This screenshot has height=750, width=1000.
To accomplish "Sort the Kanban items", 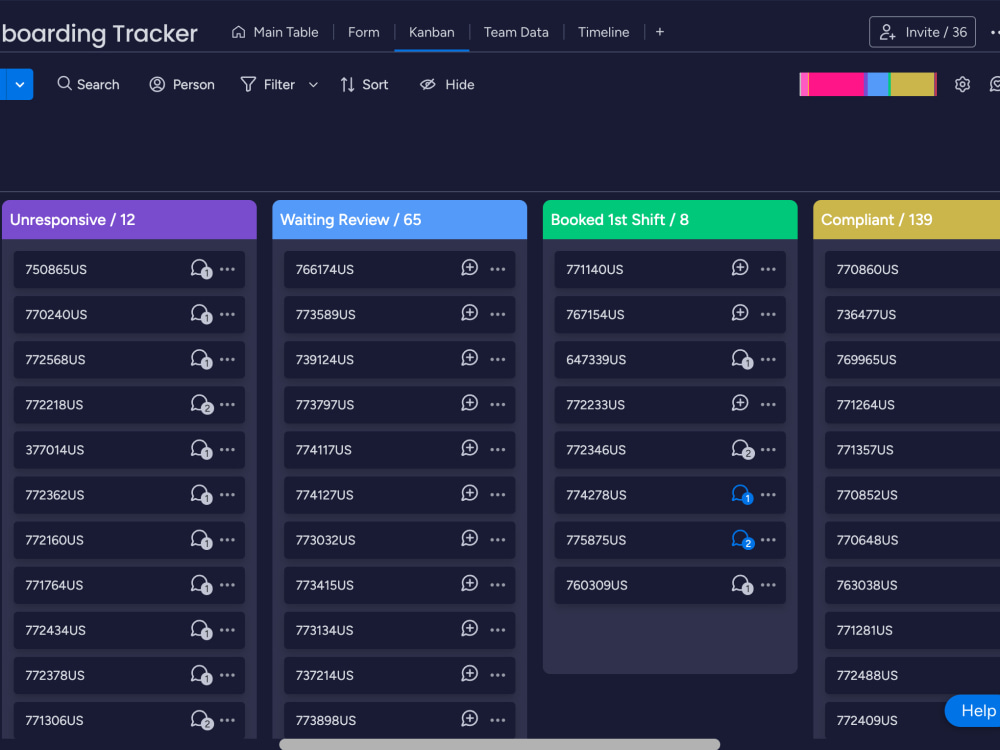I will pyautogui.click(x=364, y=84).
